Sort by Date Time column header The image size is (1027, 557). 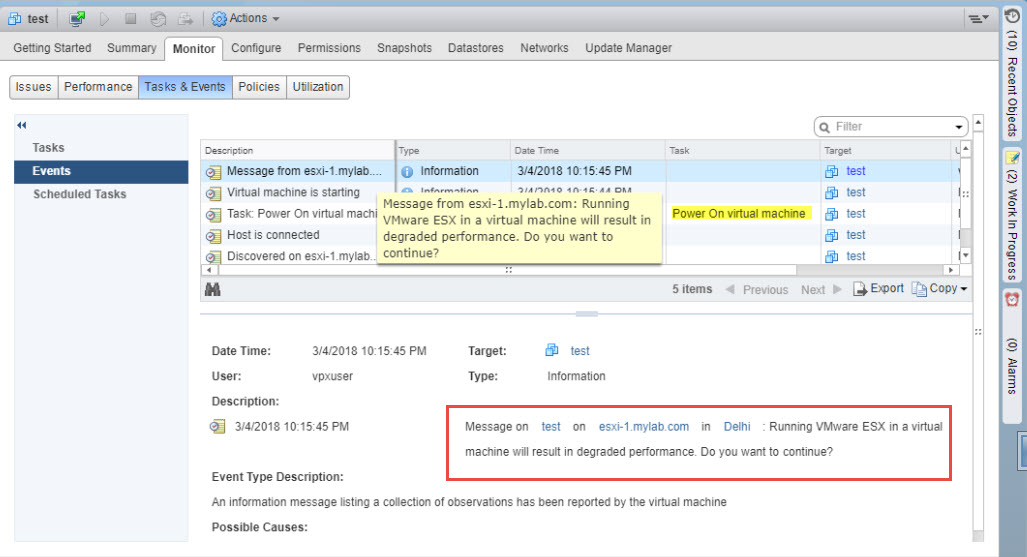(x=588, y=150)
